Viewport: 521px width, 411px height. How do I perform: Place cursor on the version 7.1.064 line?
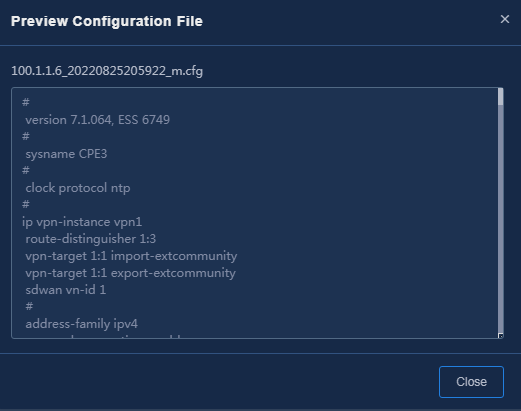(98, 120)
